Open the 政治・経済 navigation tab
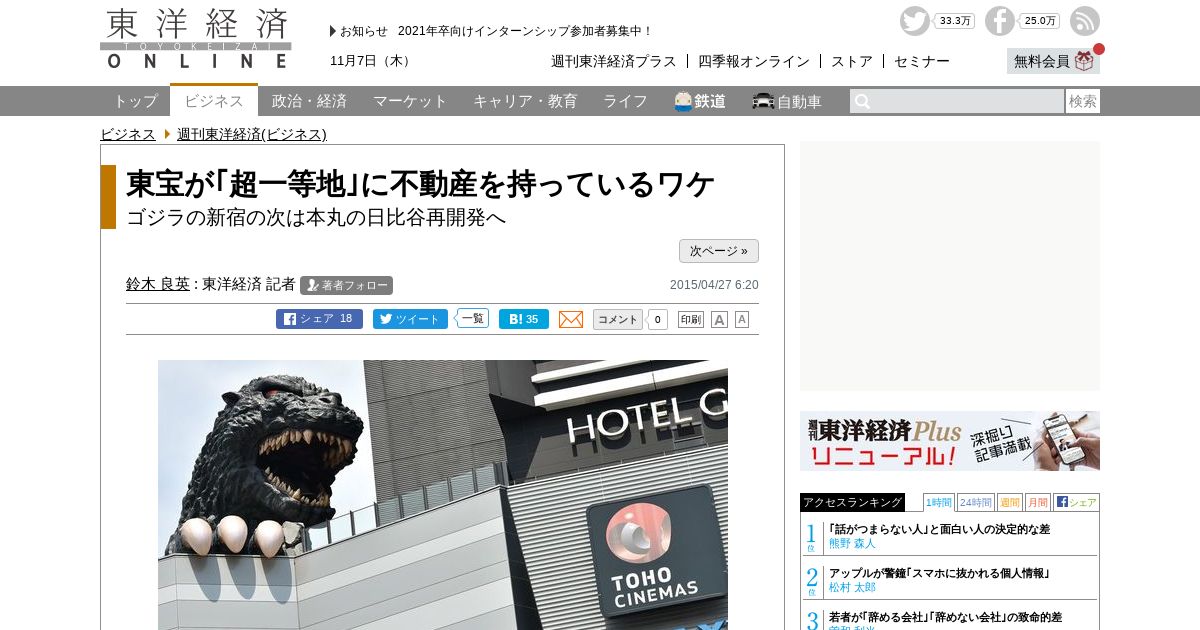 309,101
